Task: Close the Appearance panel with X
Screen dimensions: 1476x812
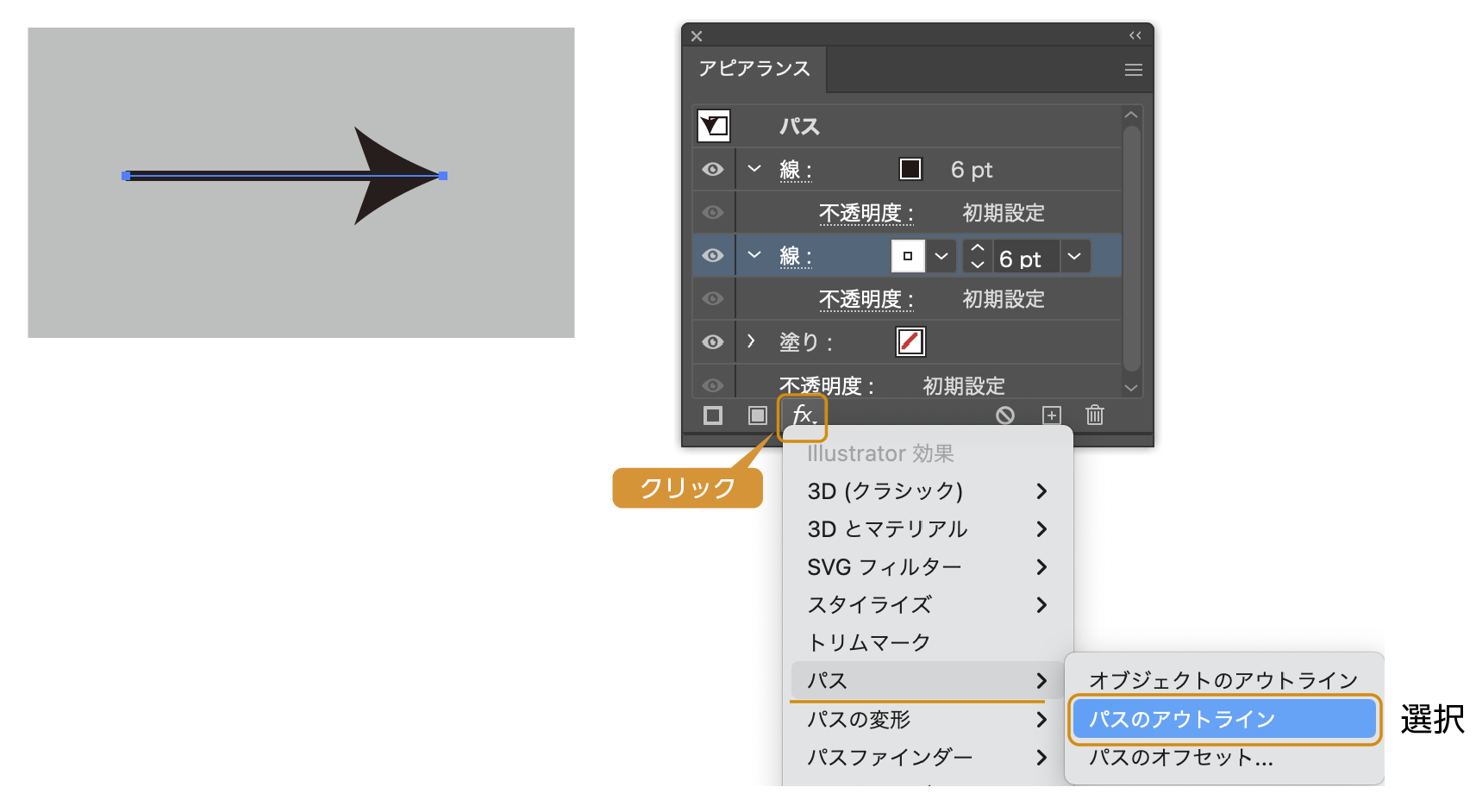Action: coord(697,36)
